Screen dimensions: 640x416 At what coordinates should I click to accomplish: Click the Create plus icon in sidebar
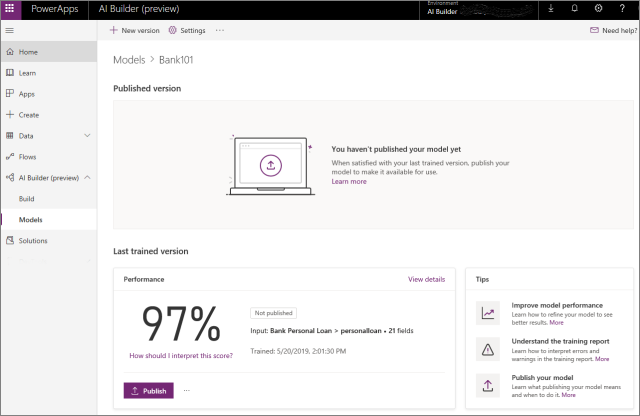(x=10, y=115)
